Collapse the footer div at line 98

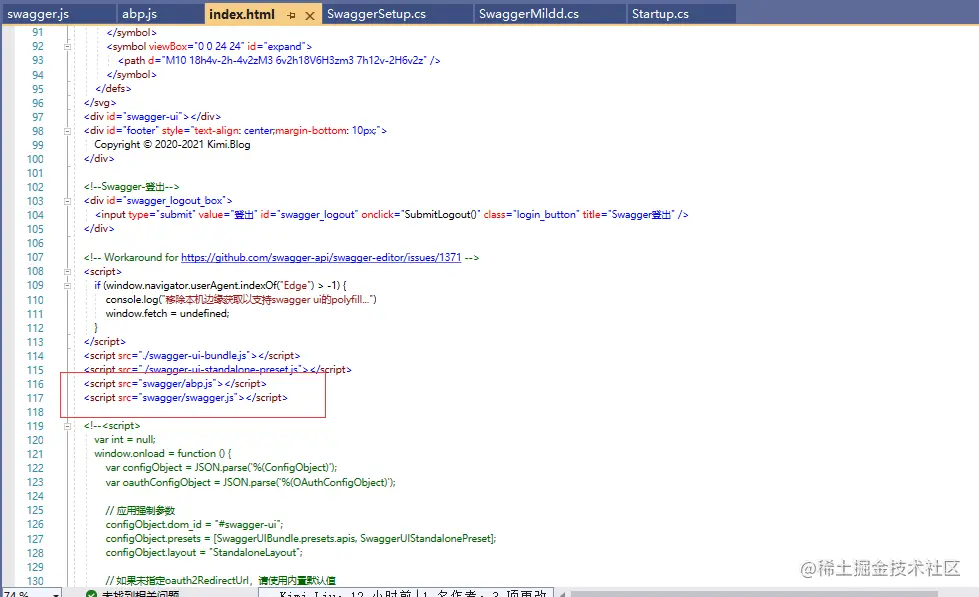67,131
